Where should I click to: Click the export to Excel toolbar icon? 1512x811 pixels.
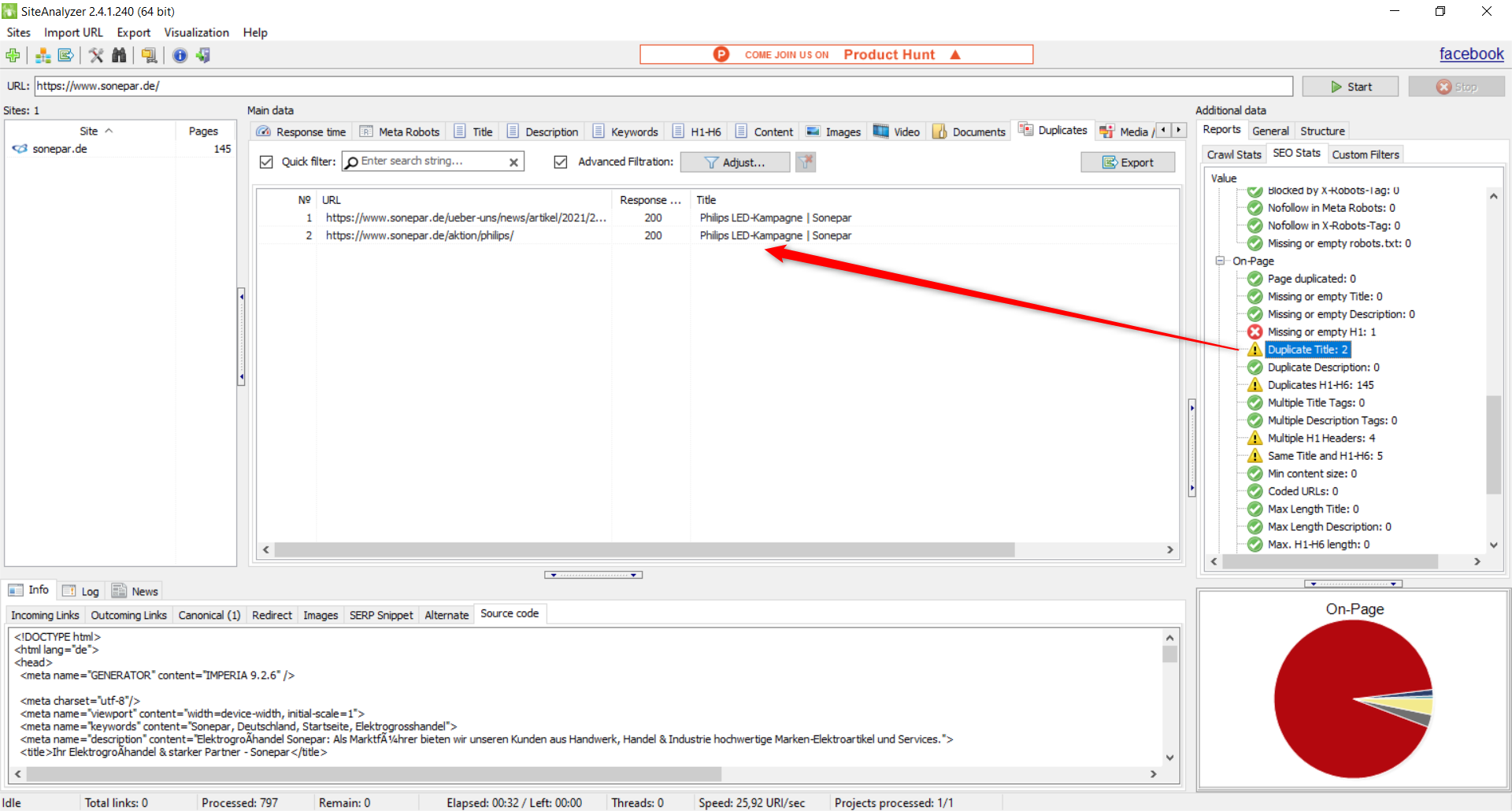tap(66, 55)
